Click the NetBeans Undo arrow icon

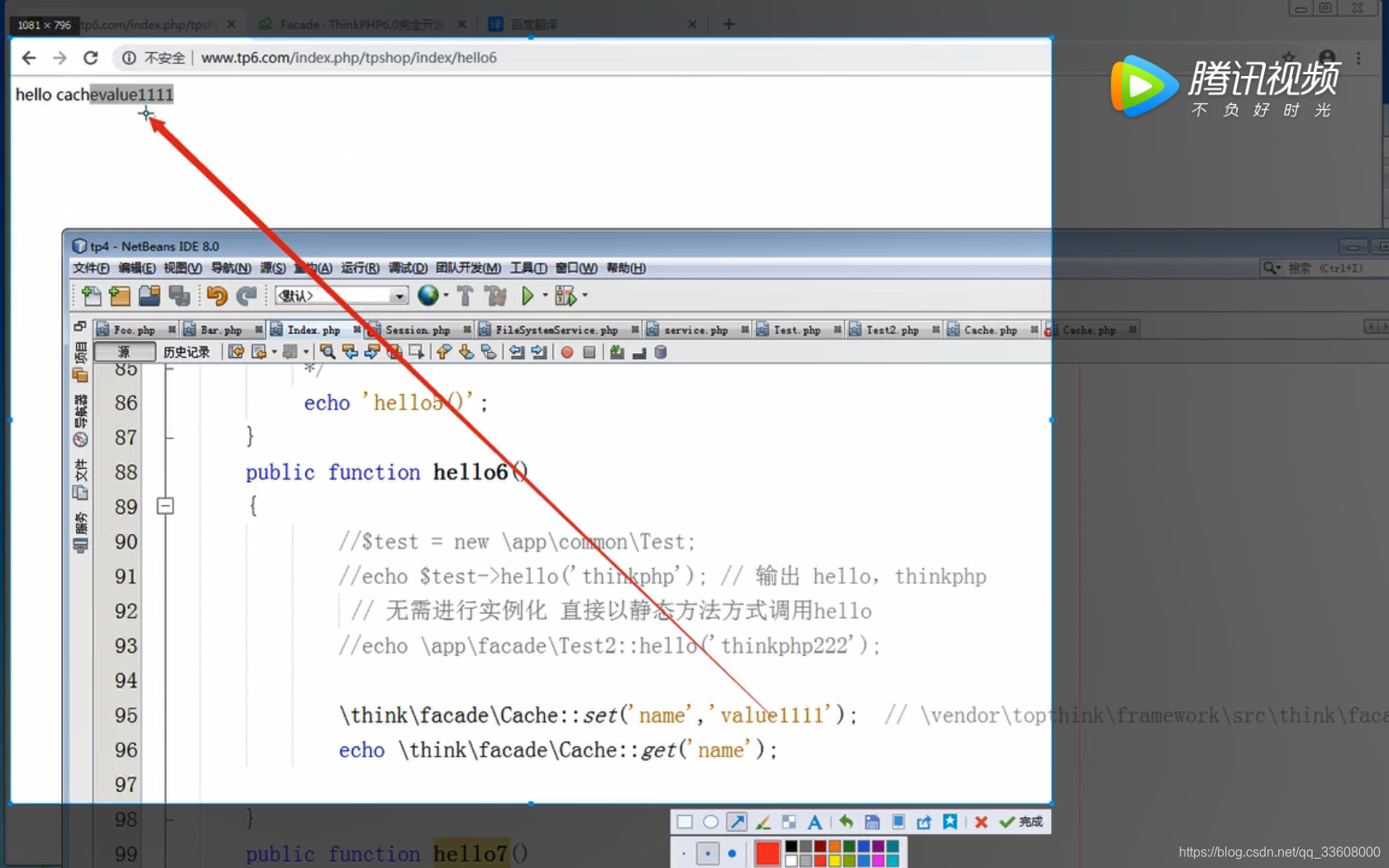click(x=217, y=296)
